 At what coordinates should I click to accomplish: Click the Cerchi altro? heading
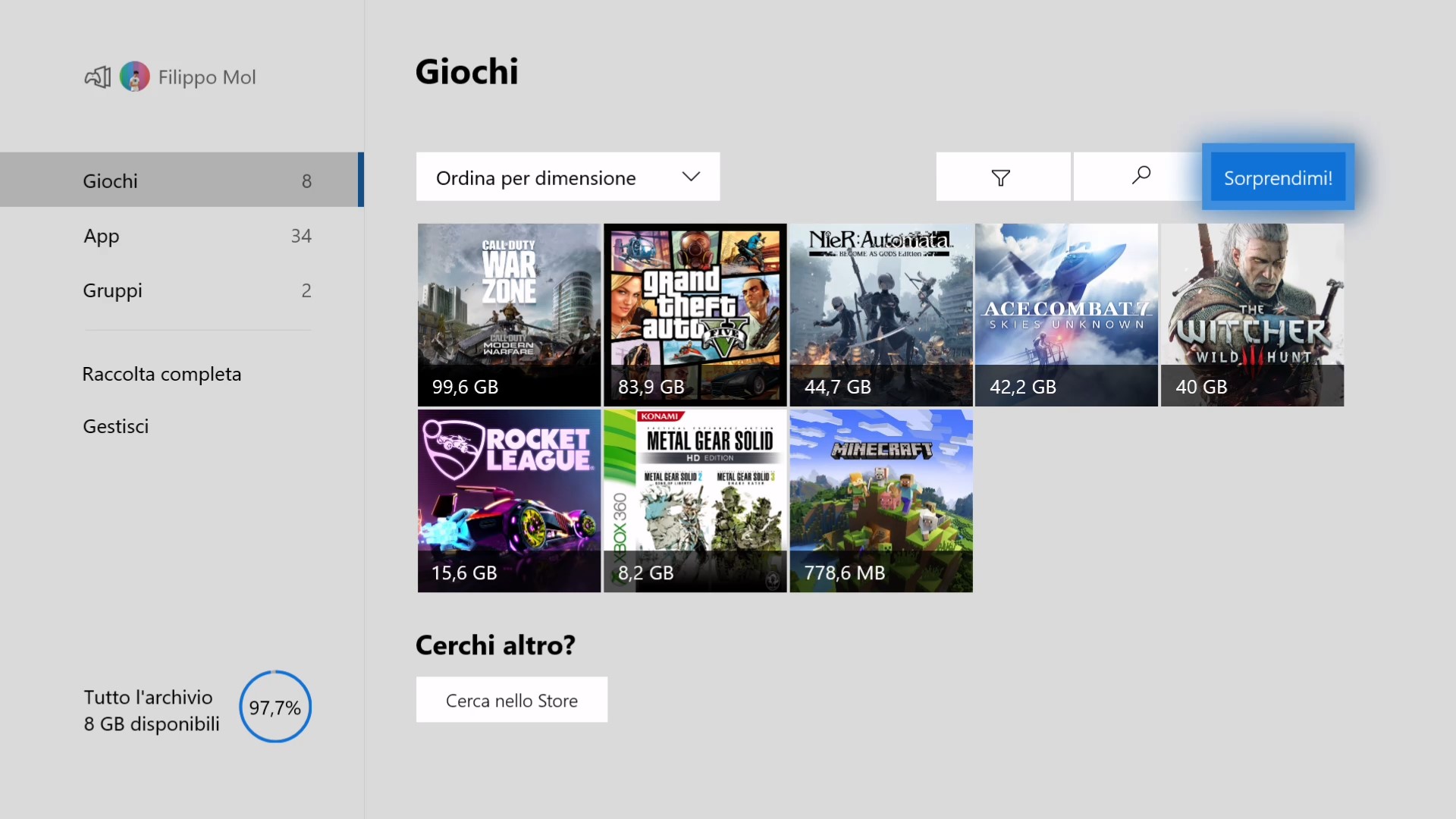click(495, 645)
